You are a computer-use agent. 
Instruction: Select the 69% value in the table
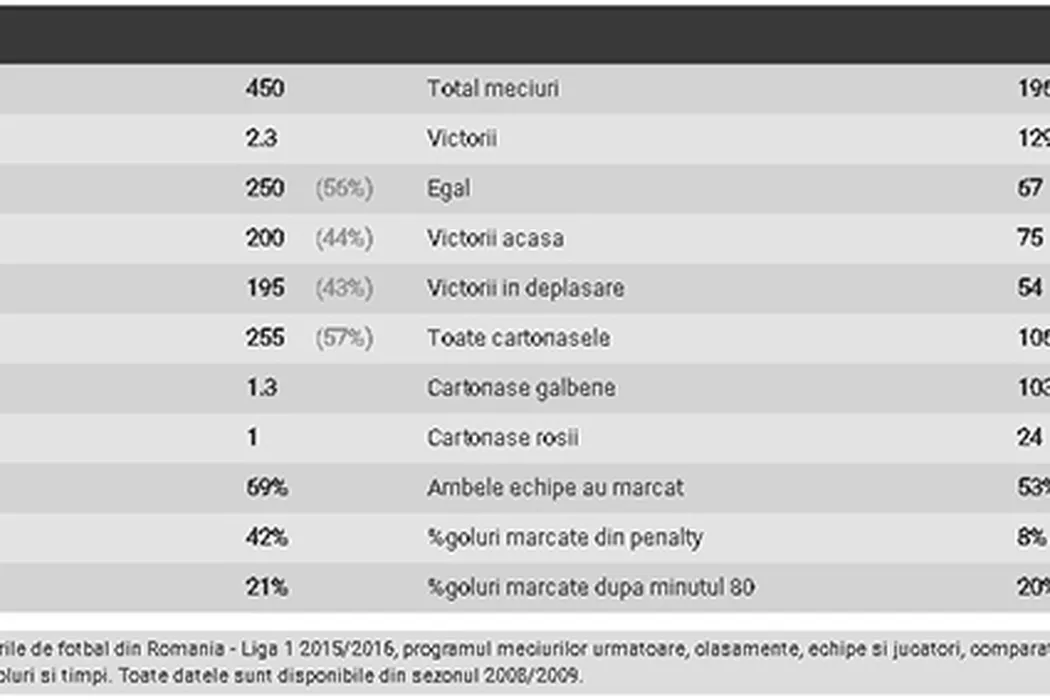point(267,488)
